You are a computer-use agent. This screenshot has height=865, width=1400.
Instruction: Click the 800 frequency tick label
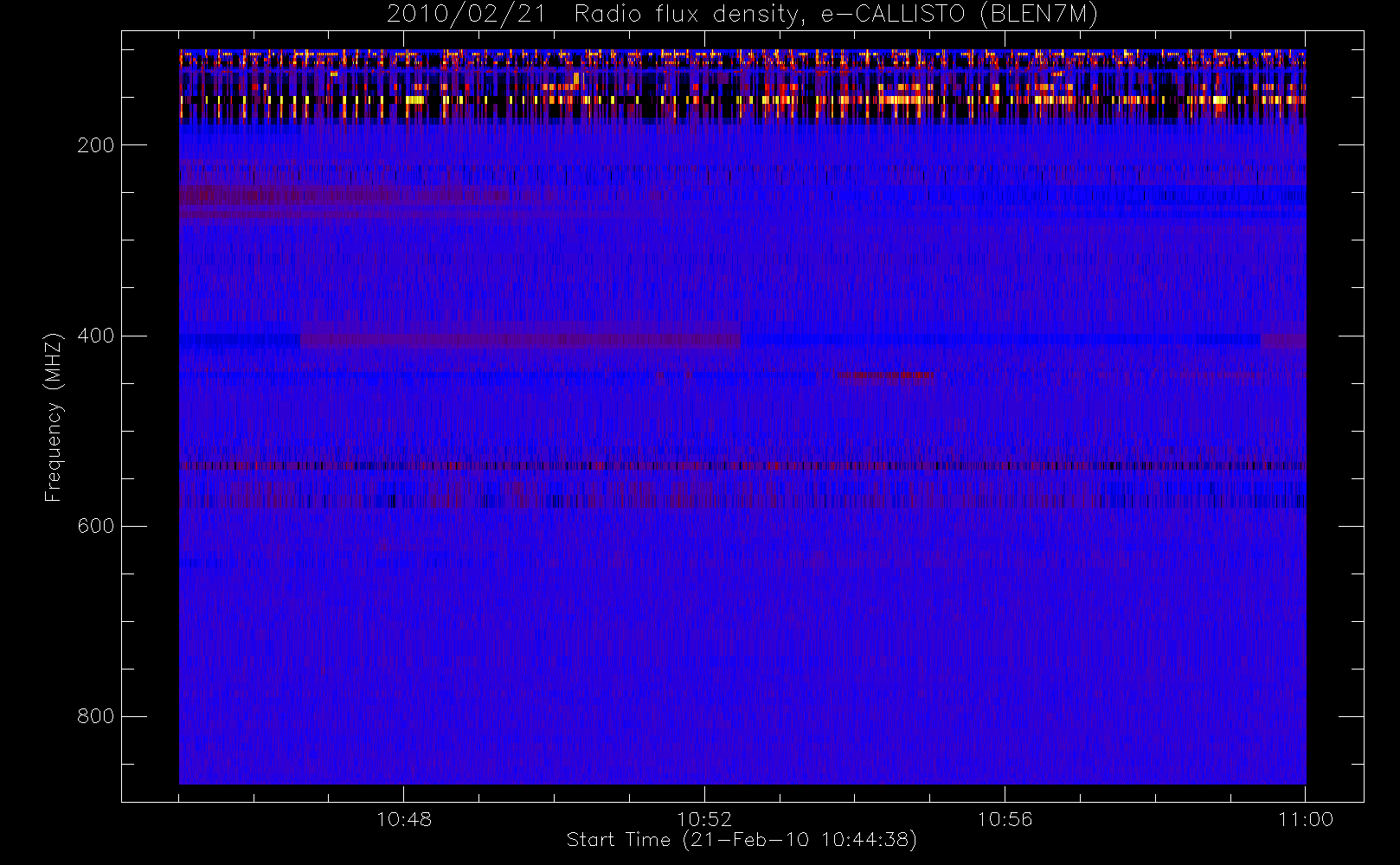pyautogui.click(x=95, y=716)
